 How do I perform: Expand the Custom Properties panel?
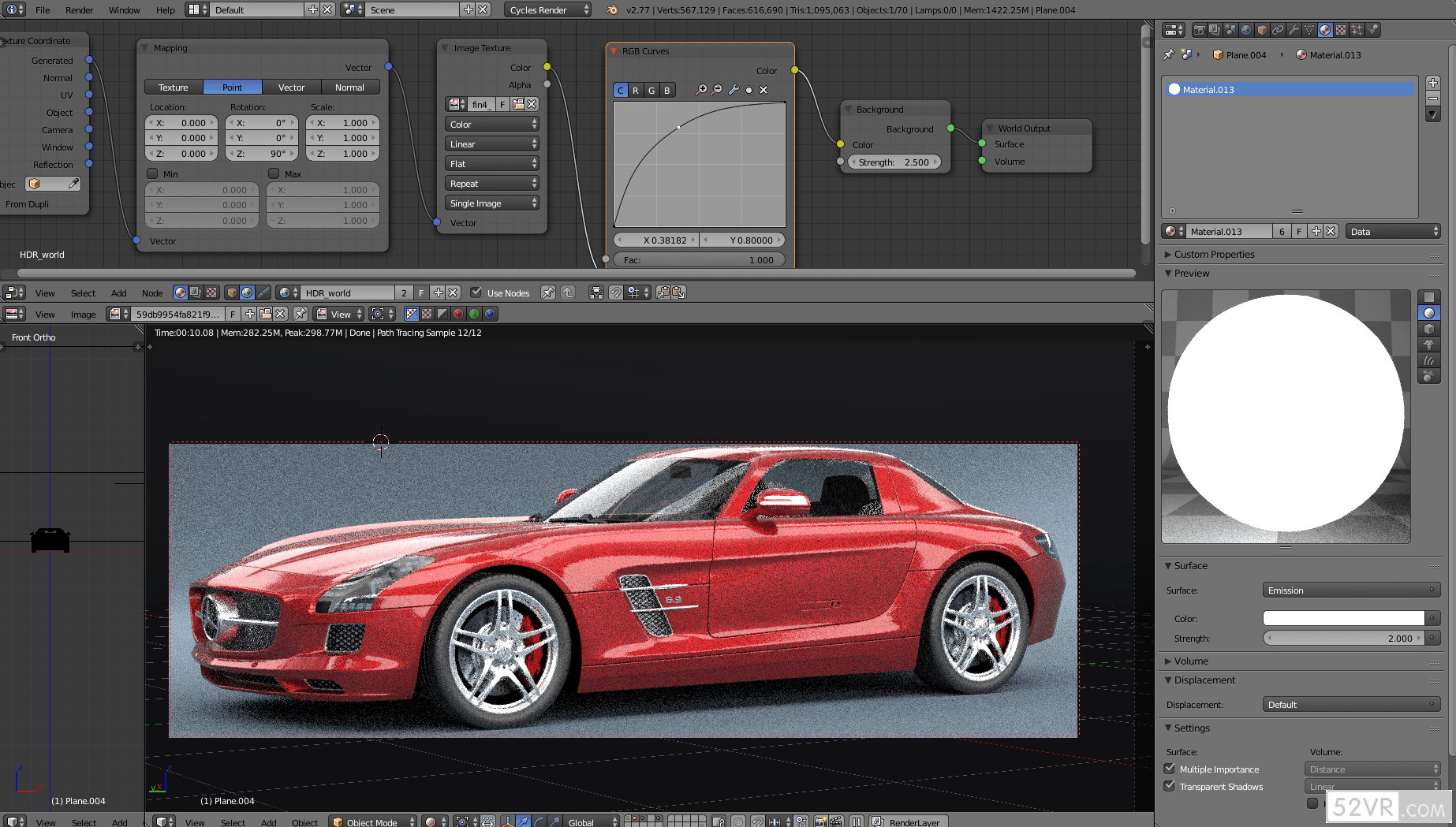(1214, 254)
